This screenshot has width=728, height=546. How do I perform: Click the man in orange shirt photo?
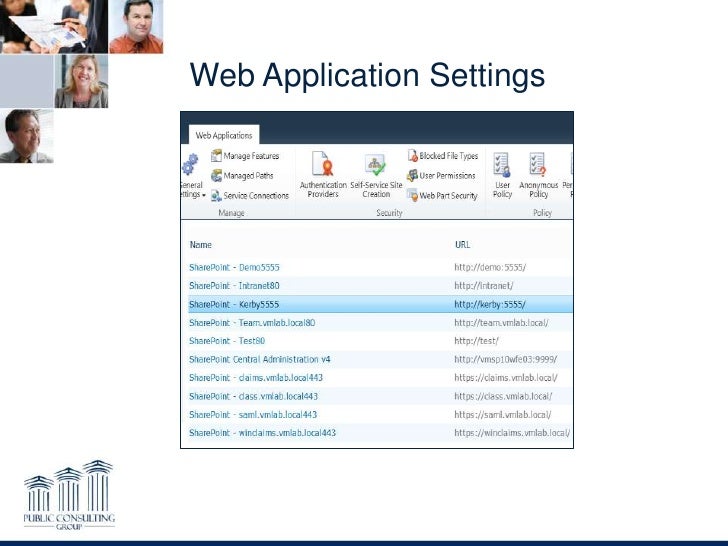[136, 26]
